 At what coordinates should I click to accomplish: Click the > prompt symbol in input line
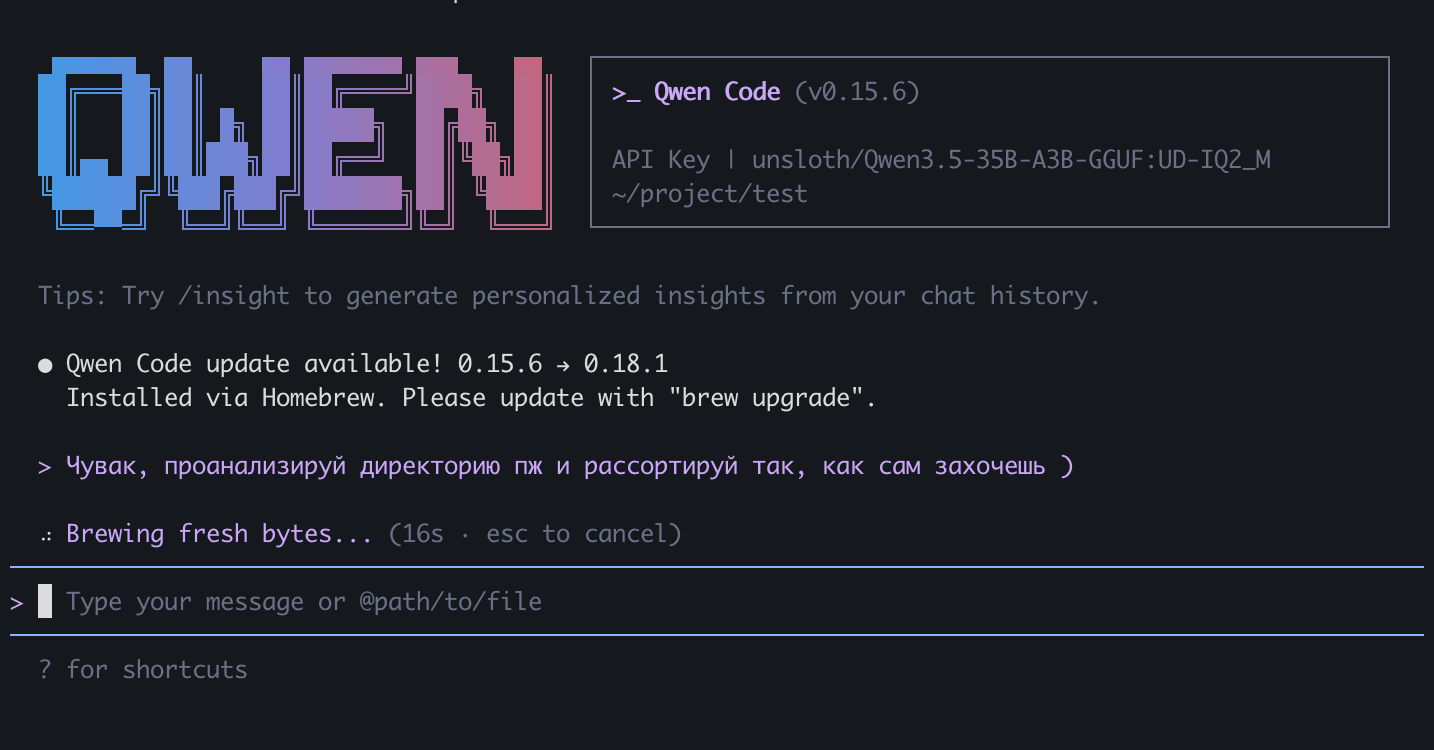[x=17, y=603]
